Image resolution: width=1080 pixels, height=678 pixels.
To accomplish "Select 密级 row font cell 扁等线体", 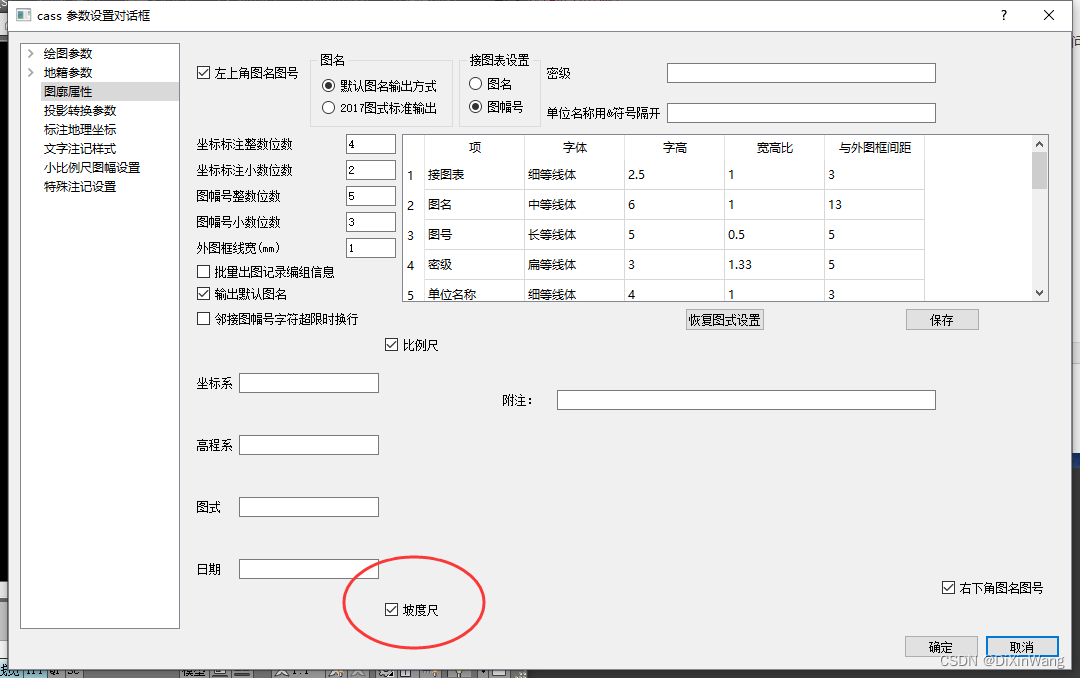I will click(574, 265).
